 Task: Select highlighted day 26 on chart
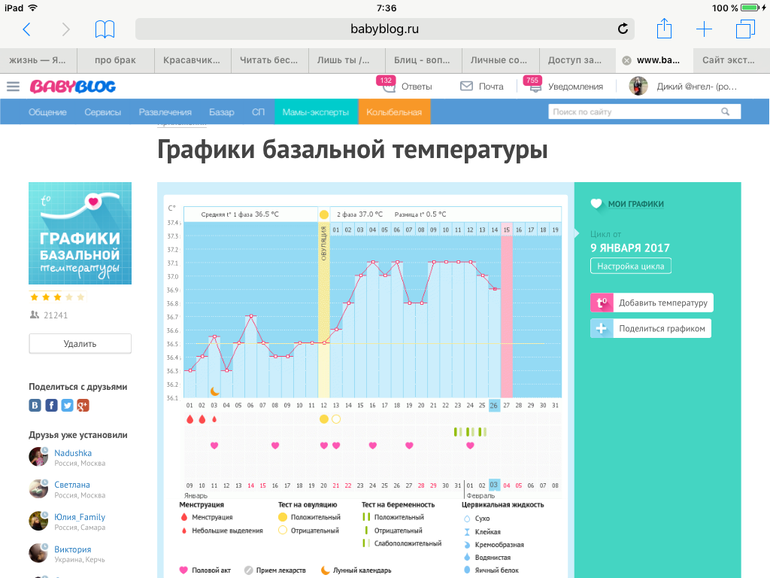(494, 405)
